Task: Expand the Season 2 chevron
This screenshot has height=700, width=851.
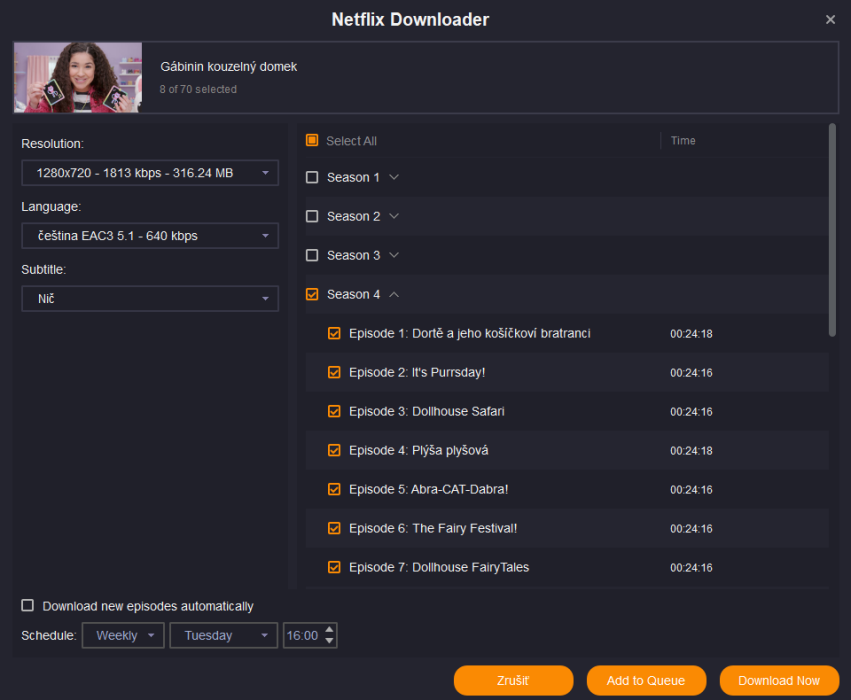Action: [394, 217]
